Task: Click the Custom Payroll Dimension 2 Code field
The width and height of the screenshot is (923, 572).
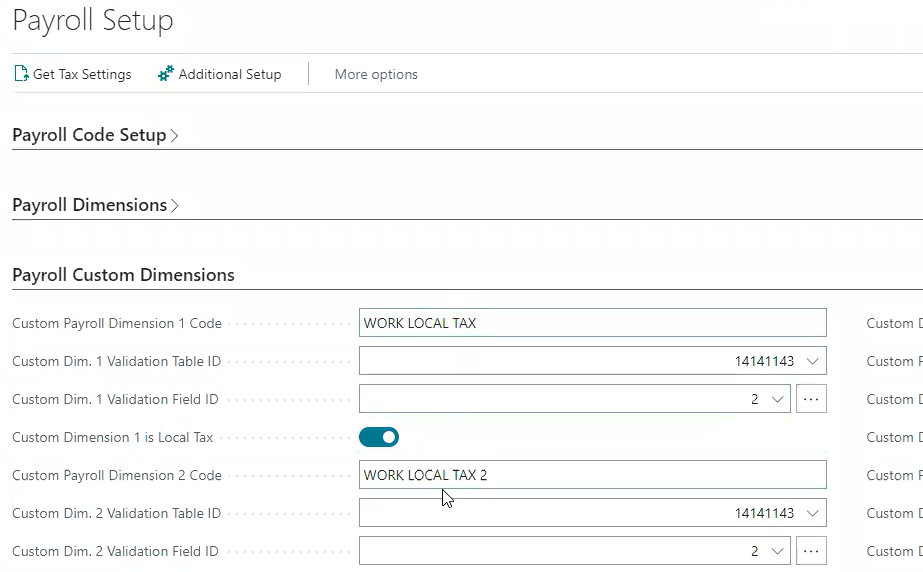Action: (592, 475)
